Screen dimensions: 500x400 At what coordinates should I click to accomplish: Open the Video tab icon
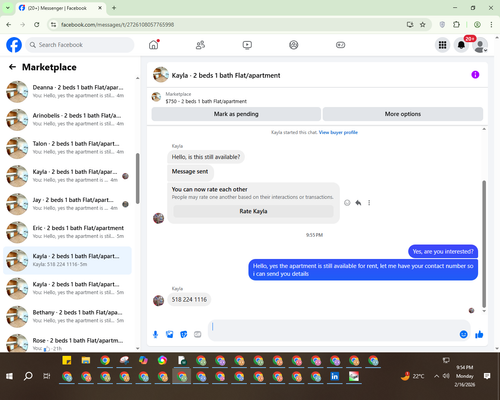247,45
